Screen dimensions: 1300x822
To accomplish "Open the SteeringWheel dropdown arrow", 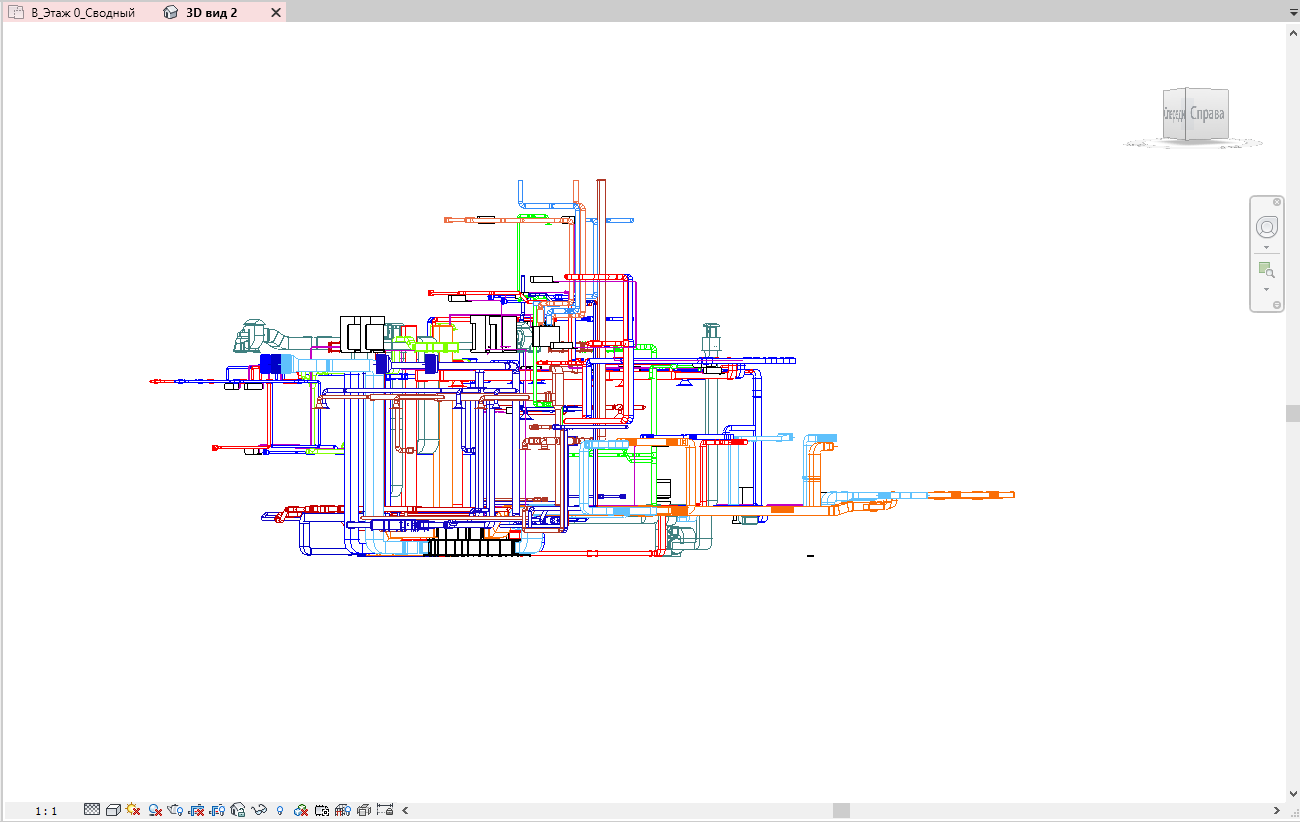I will tap(1267, 247).
